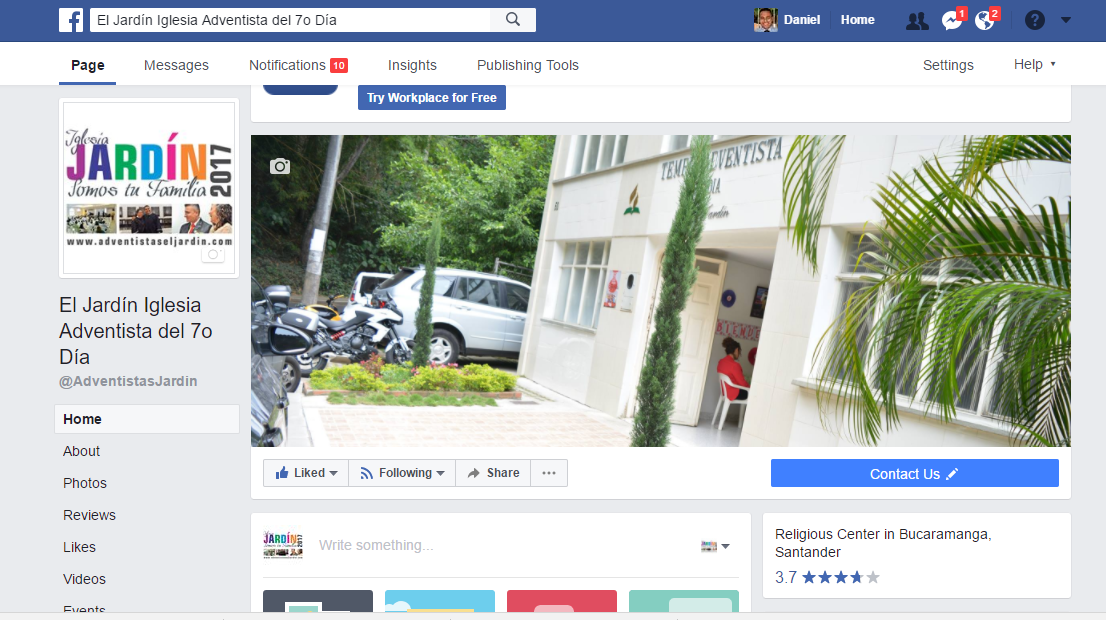Open About in the sidebar
Screen dimensions: 1106x620
point(81,451)
